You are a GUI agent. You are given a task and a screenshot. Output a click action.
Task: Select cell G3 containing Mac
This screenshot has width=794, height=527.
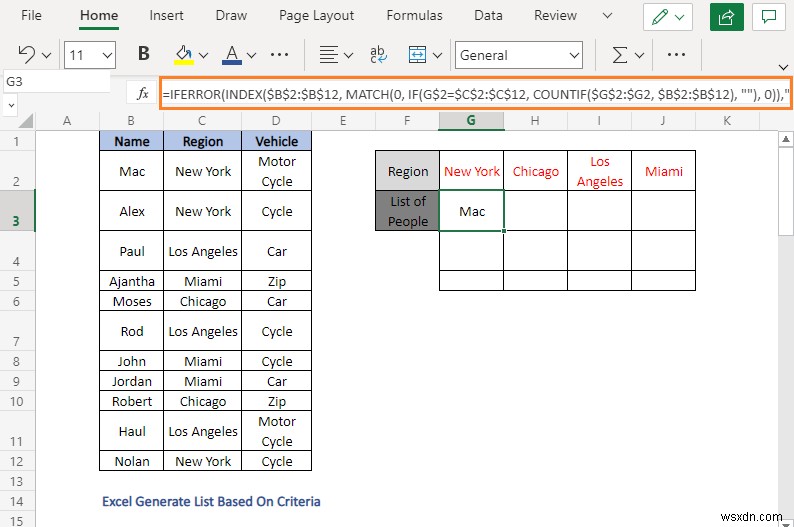[x=471, y=211]
